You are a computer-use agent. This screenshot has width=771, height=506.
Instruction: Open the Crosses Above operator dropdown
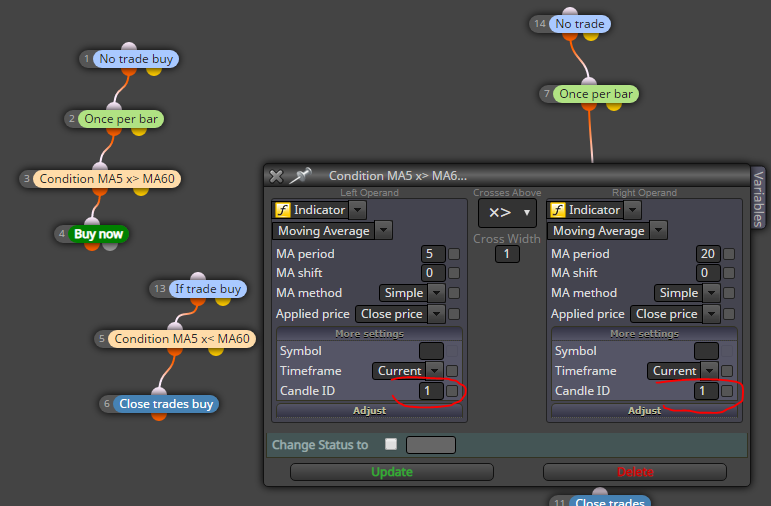pyautogui.click(x=507, y=212)
